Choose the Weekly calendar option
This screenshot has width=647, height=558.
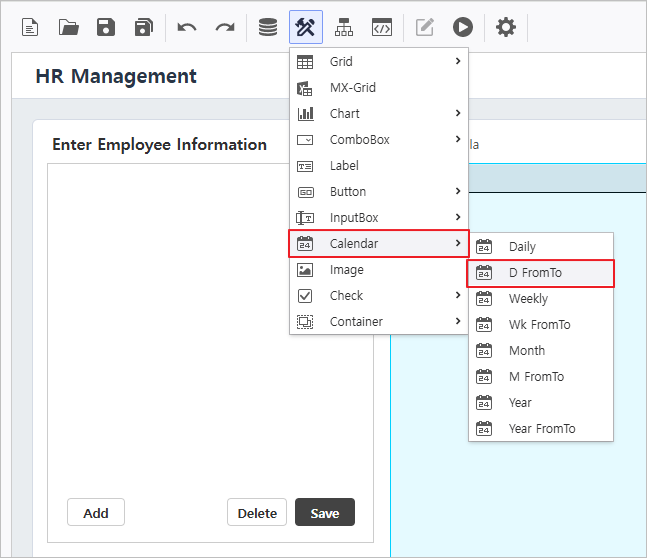point(540,299)
